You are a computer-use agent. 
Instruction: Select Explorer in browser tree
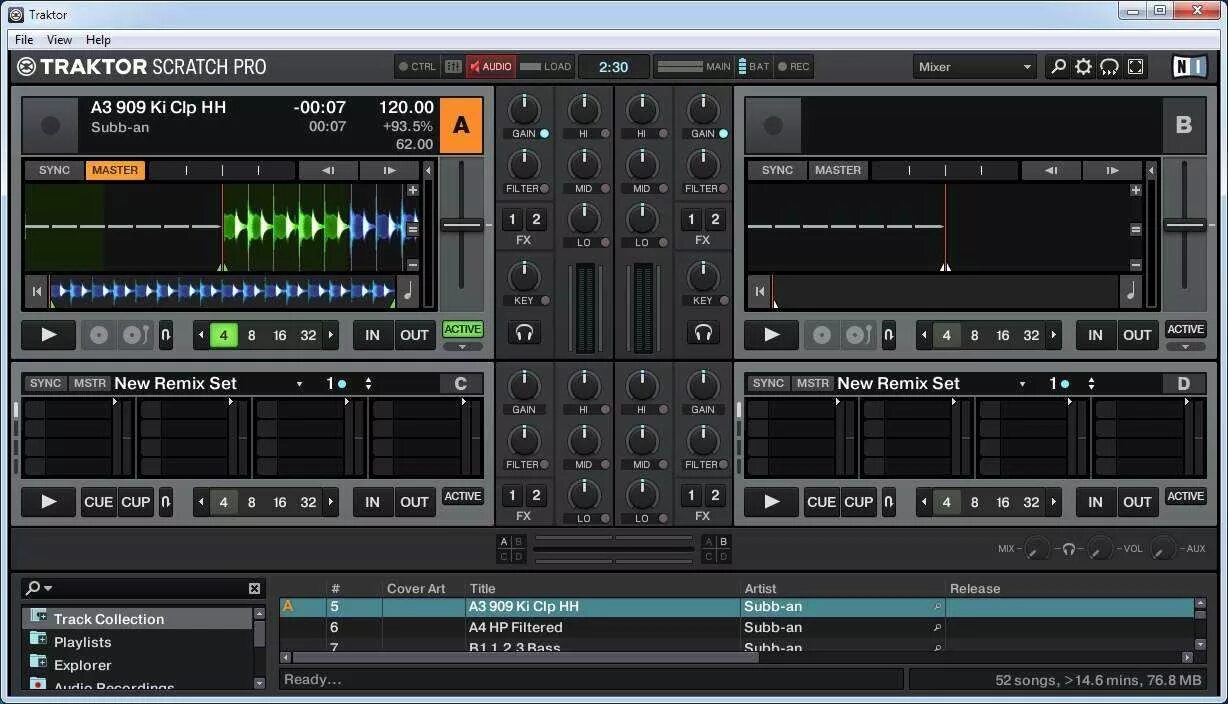[x=82, y=665]
